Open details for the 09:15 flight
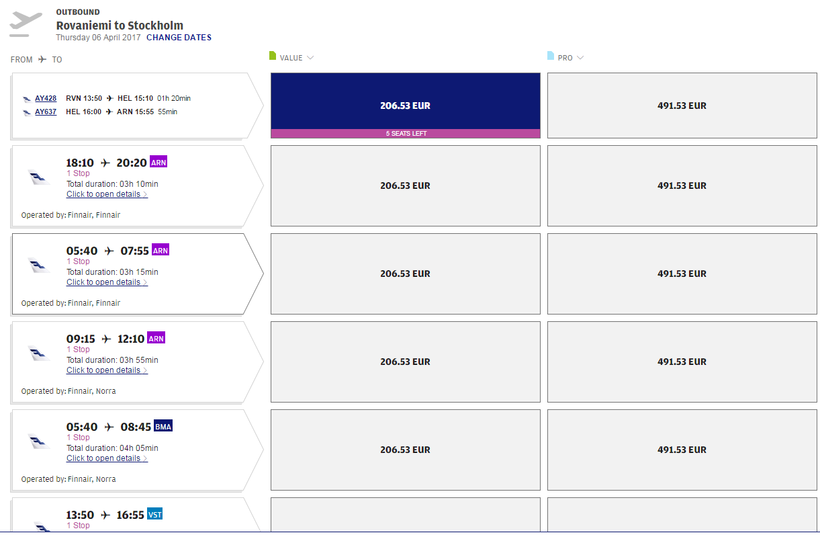This screenshot has width=820, height=541. point(107,370)
